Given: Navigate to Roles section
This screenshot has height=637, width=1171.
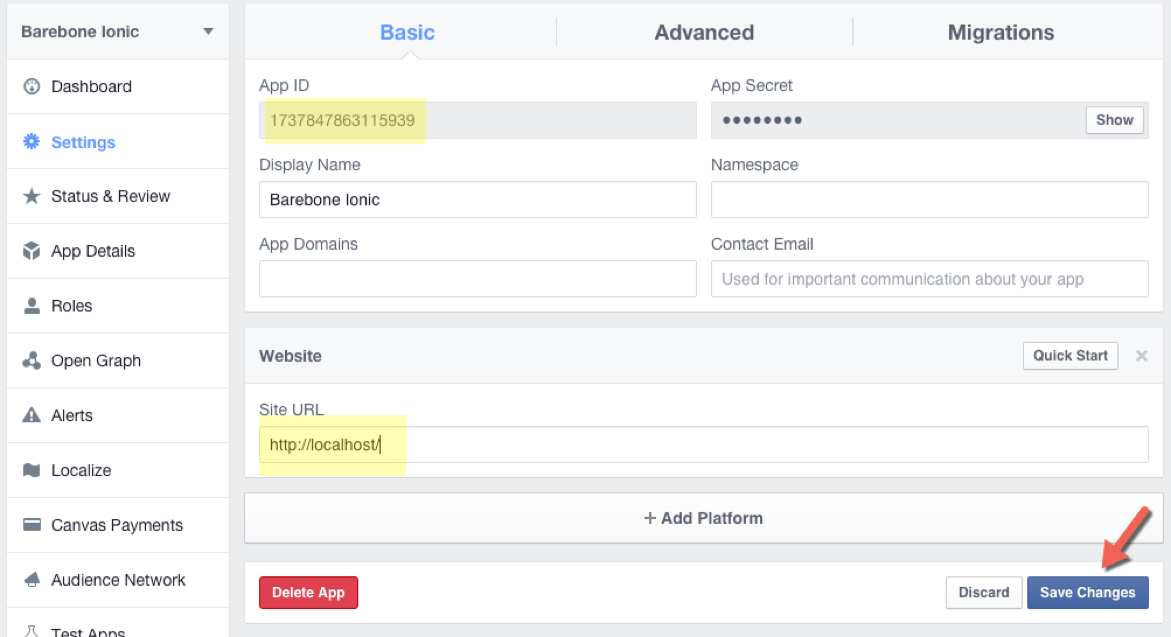Looking at the screenshot, I should (118, 306).
